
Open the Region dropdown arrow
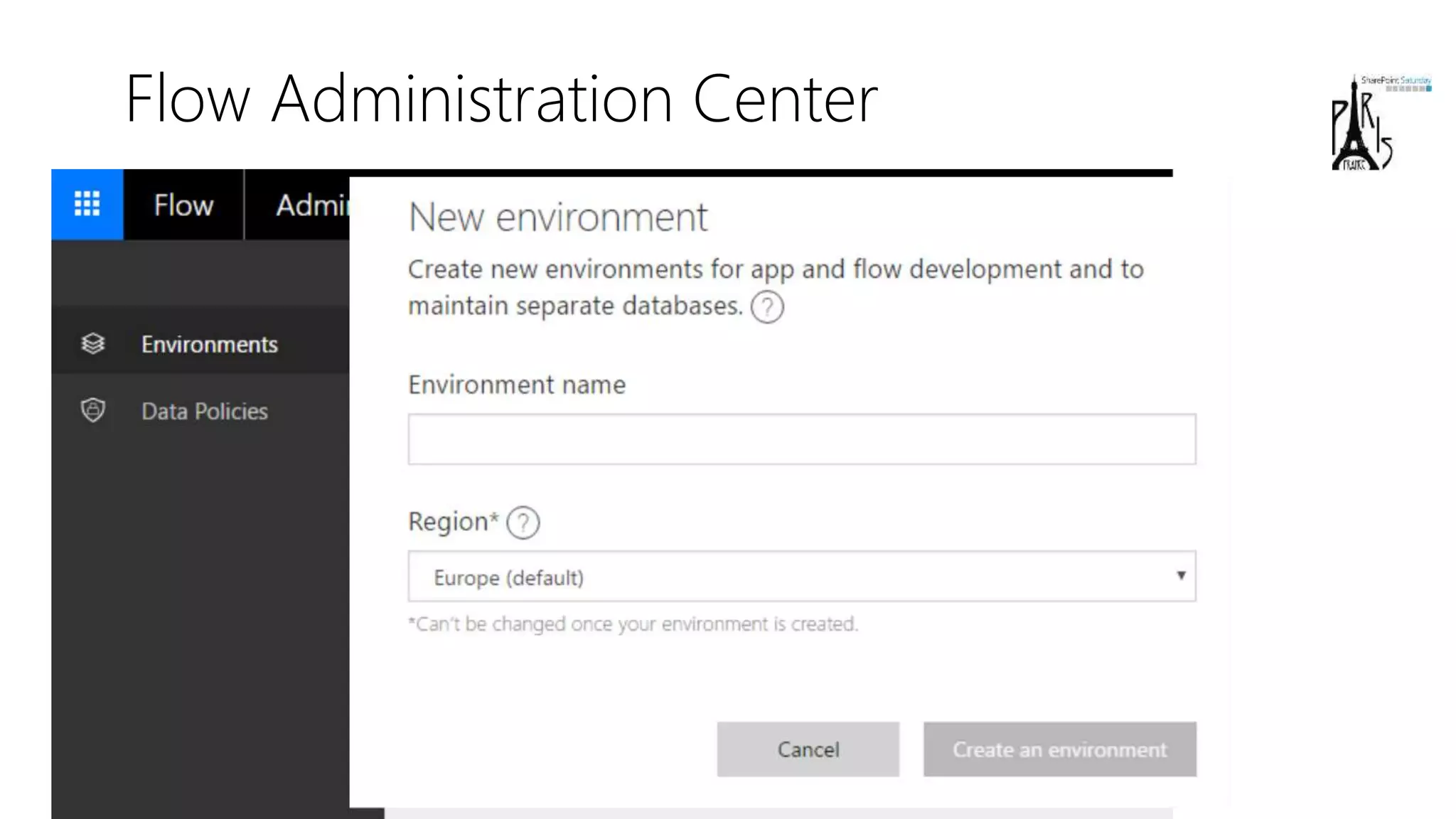[1180, 575]
